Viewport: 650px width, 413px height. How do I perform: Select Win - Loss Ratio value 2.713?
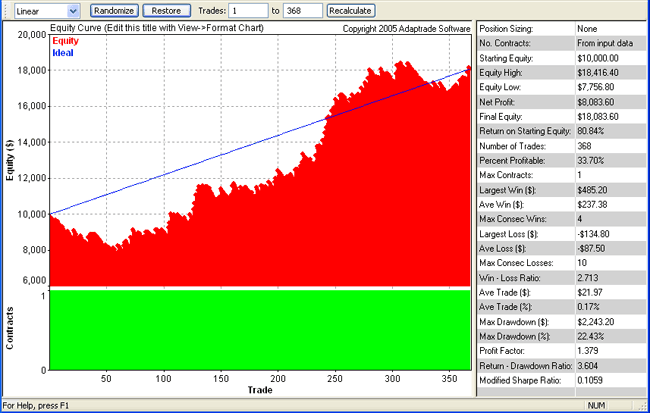587,278
